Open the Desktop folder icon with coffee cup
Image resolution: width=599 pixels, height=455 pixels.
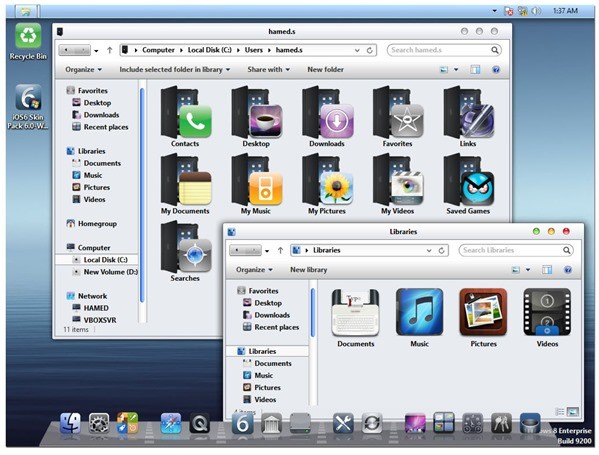point(257,112)
